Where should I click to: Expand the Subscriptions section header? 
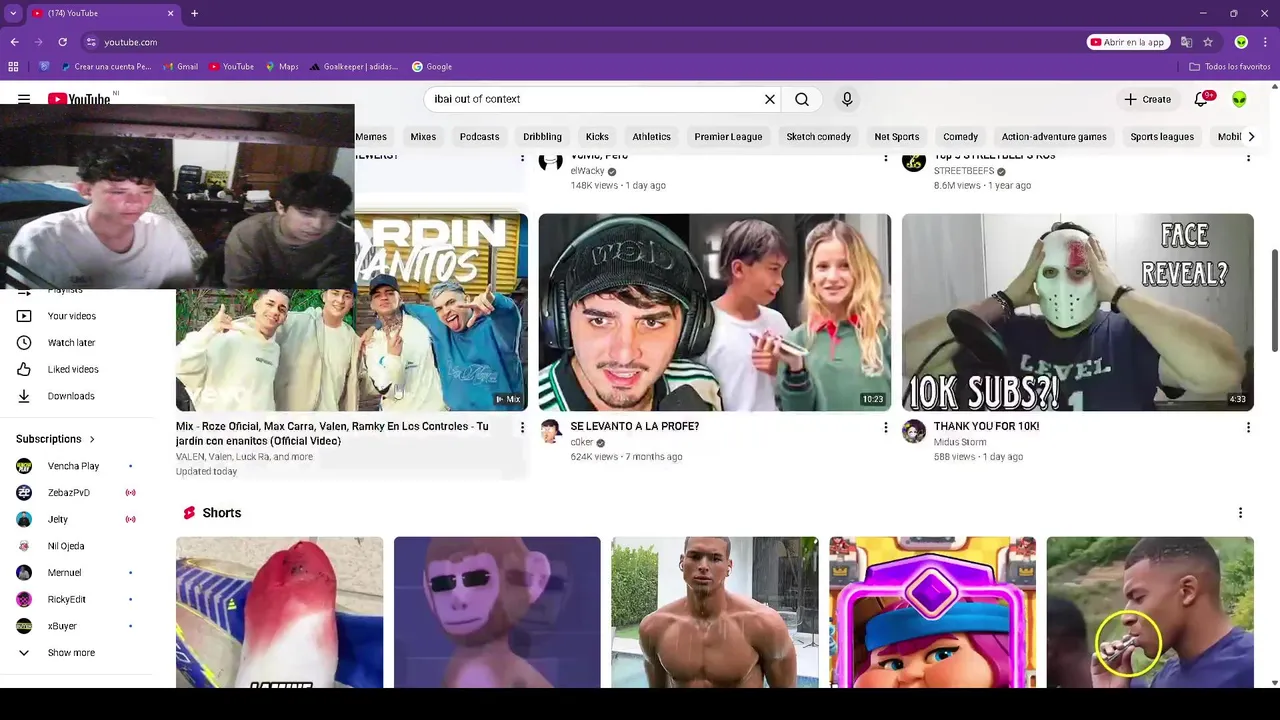point(56,439)
